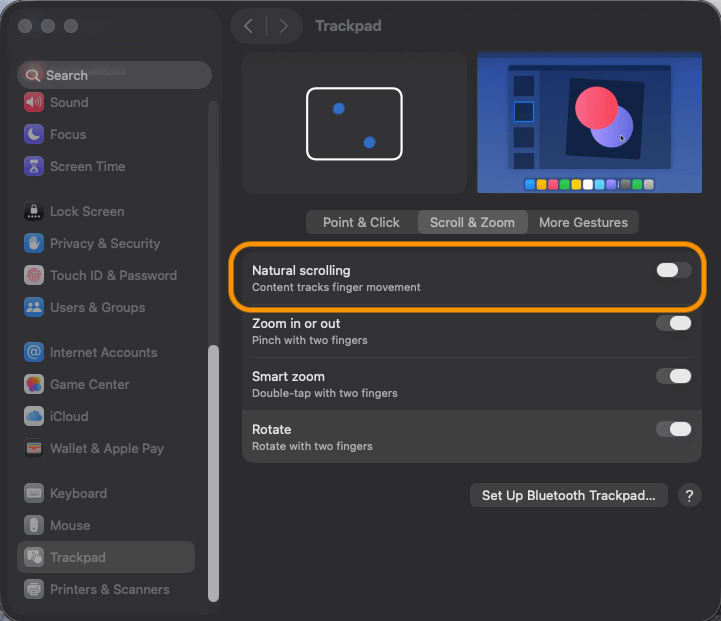Open help with the question mark button
Viewport: 721px width, 621px height.
pyautogui.click(x=689, y=496)
